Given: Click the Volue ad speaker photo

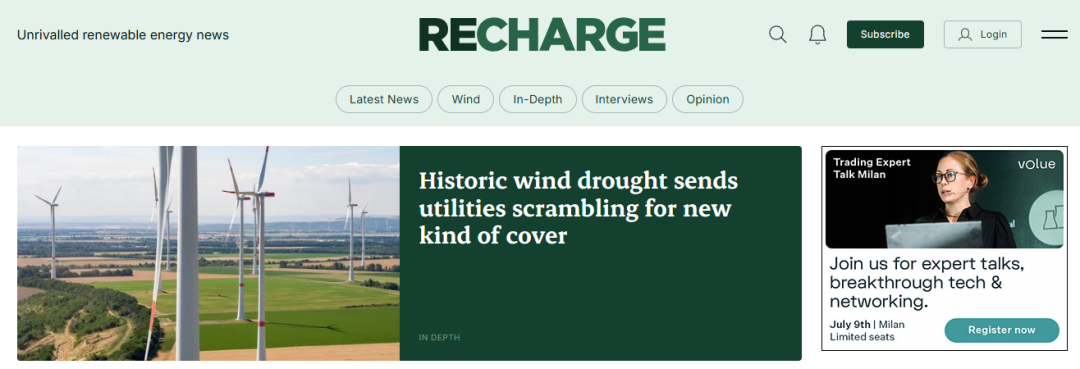Looking at the screenshot, I should click(944, 199).
